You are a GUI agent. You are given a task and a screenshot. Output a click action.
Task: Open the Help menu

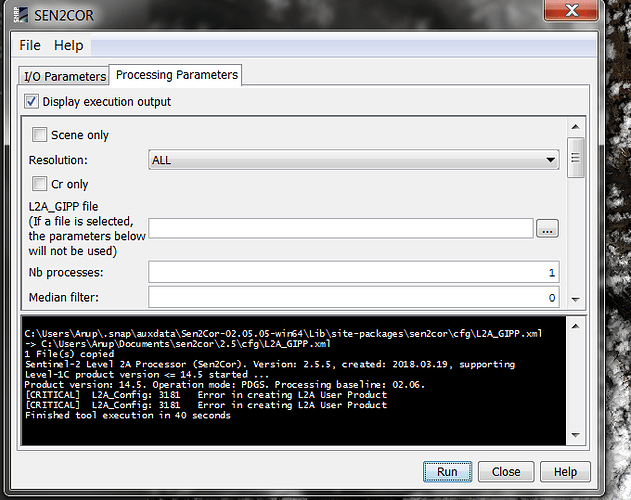[x=68, y=45]
